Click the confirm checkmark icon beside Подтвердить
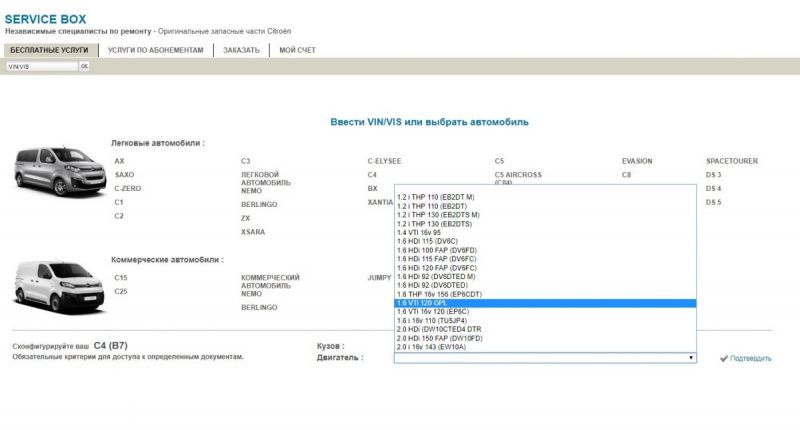800x430 pixels. (x=723, y=358)
